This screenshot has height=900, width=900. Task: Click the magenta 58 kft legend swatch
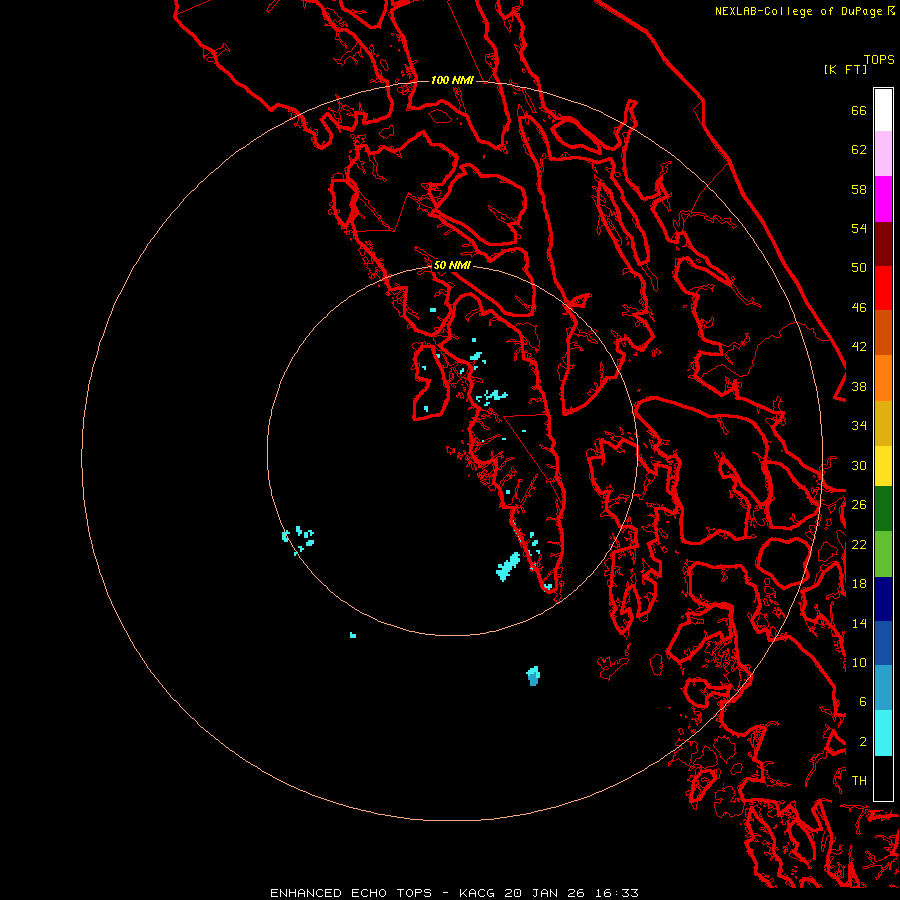883,199
